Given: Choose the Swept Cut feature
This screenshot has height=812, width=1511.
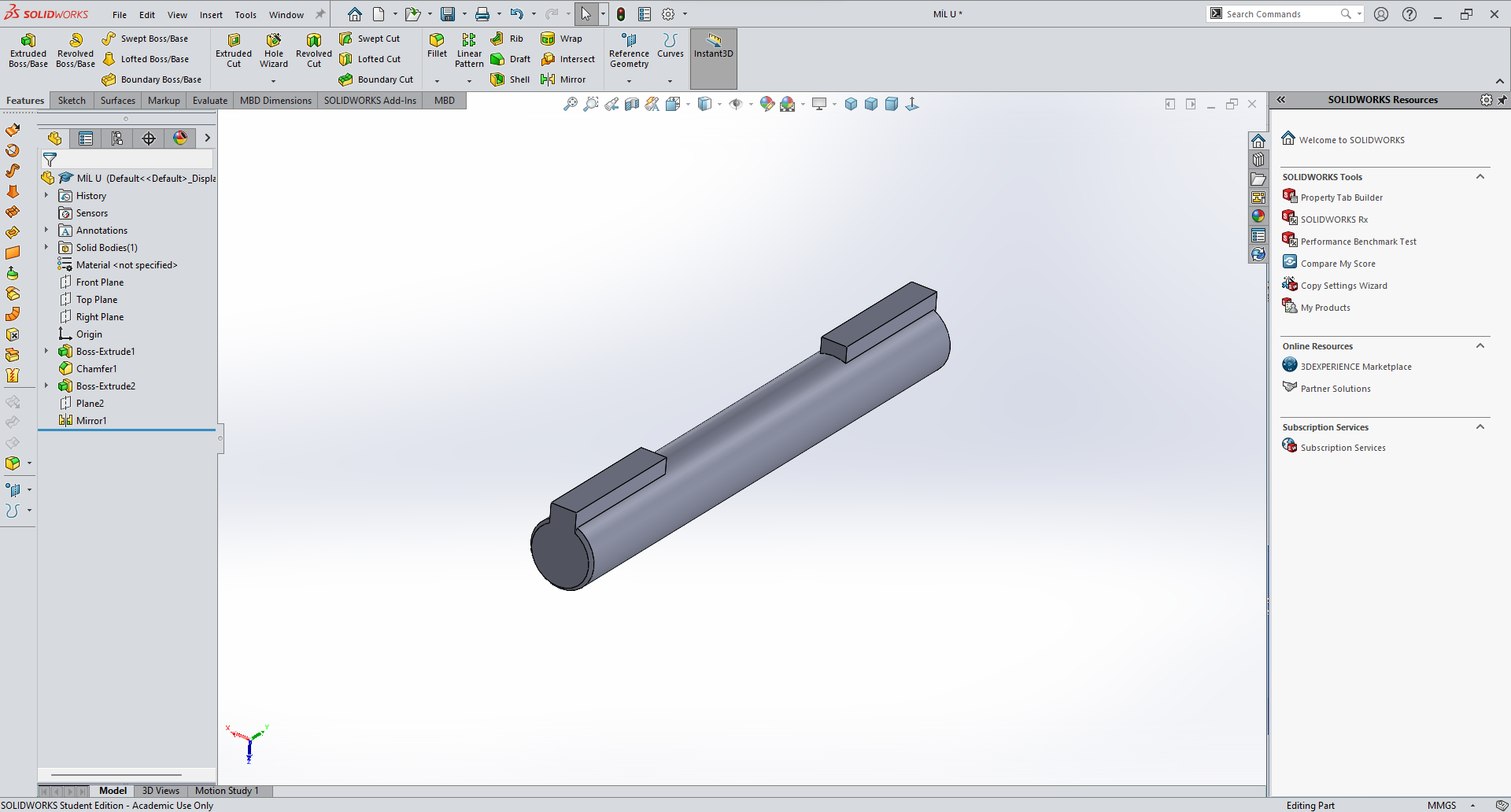Looking at the screenshot, I should click(370, 39).
